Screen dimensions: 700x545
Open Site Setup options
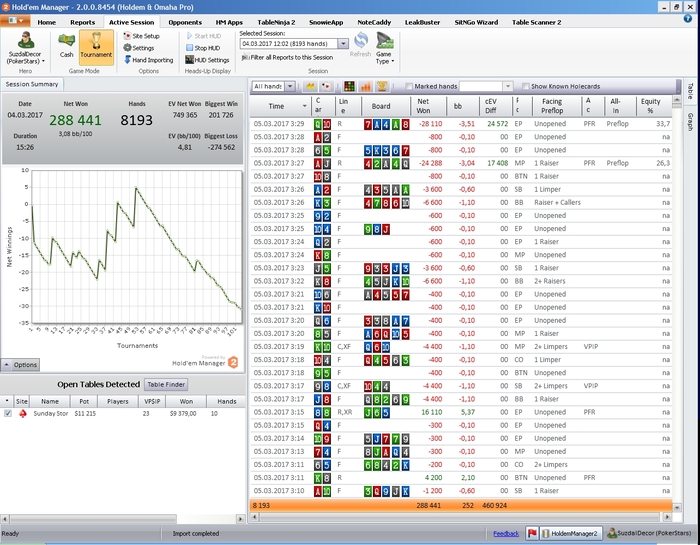(x=142, y=36)
